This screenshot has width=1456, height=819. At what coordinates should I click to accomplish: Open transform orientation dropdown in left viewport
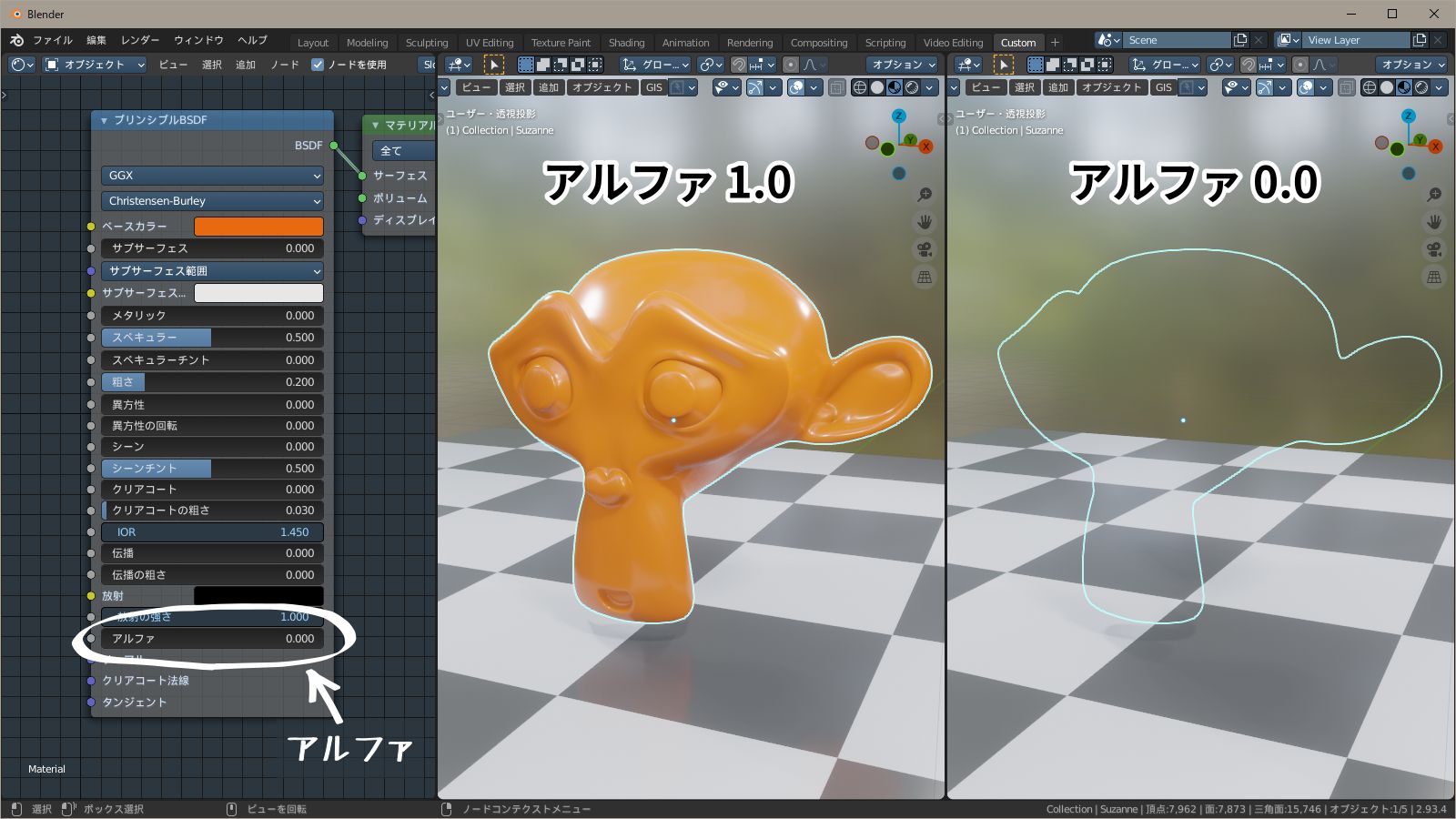pyautogui.click(x=655, y=65)
